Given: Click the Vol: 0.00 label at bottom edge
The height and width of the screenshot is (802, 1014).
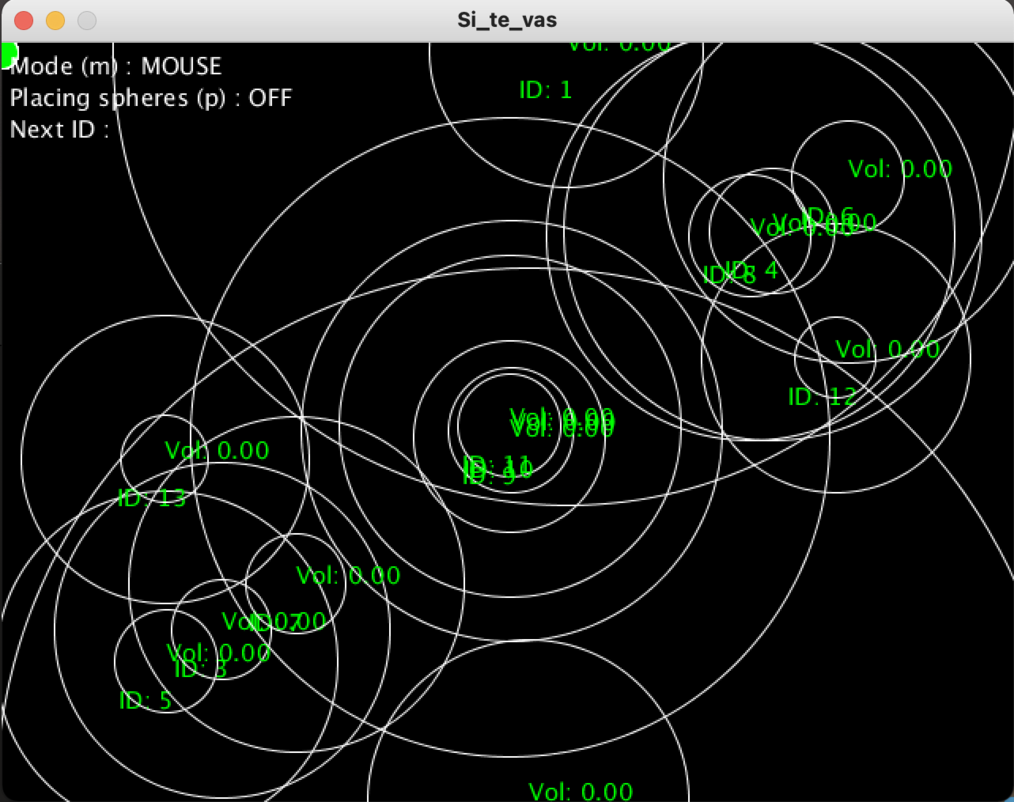Looking at the screenshot, I should pos(580,791).
